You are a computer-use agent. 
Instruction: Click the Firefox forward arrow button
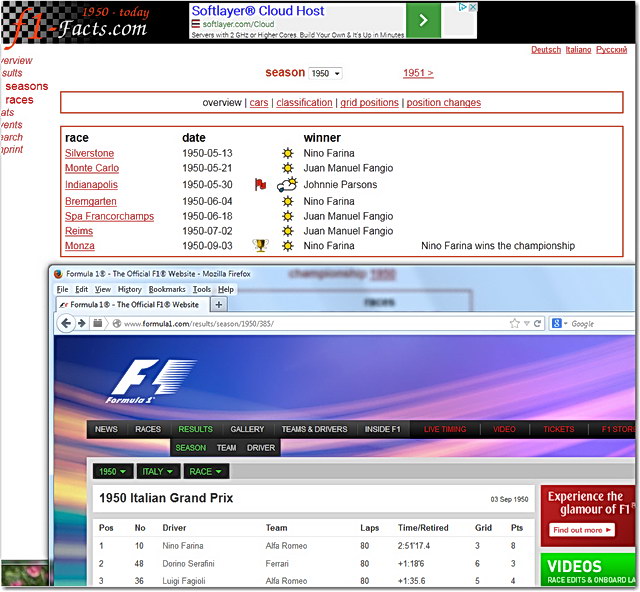82,323
